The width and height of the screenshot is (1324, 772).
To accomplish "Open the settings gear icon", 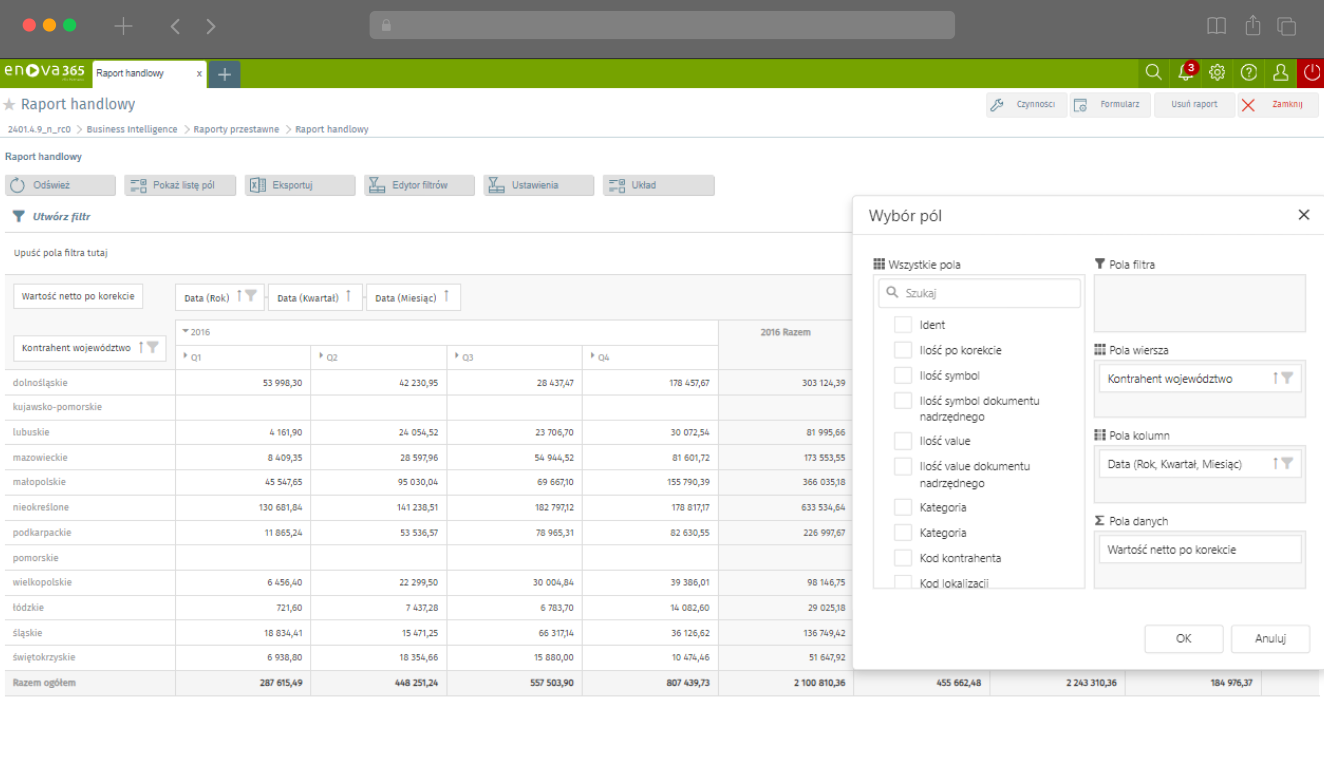I will coord(1217,73).
